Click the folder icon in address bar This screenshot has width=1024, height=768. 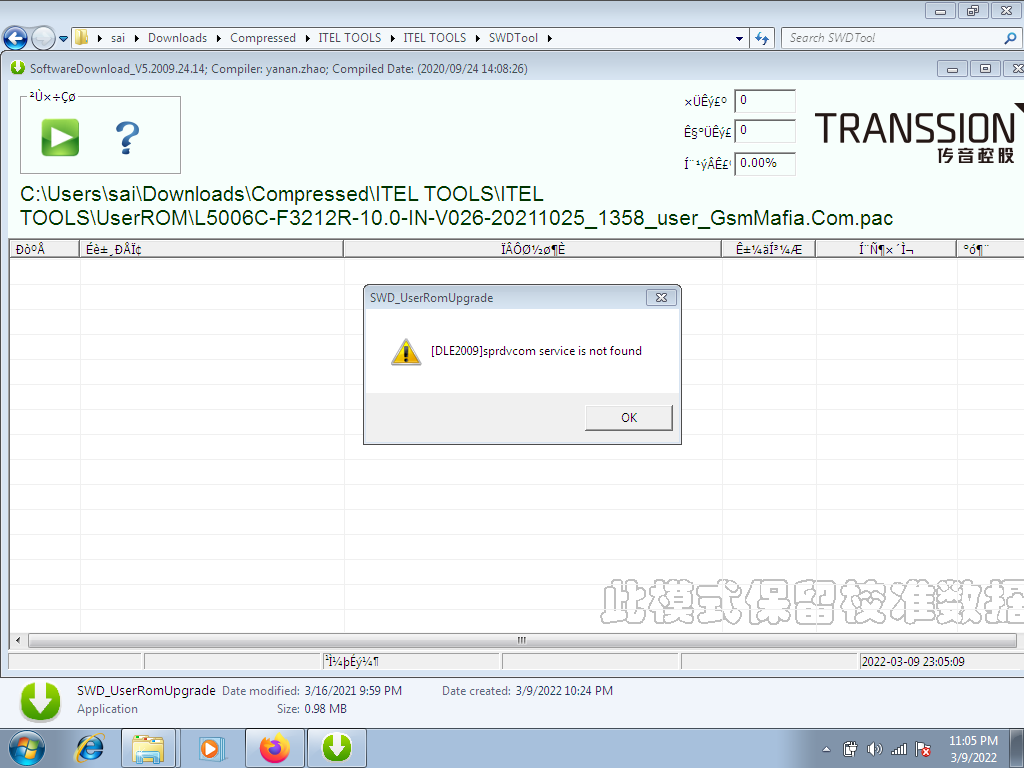[x=81, y=37]
